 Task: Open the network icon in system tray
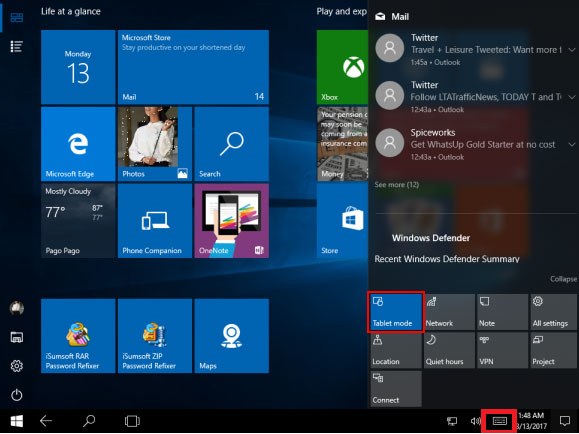tap(452, 421)
